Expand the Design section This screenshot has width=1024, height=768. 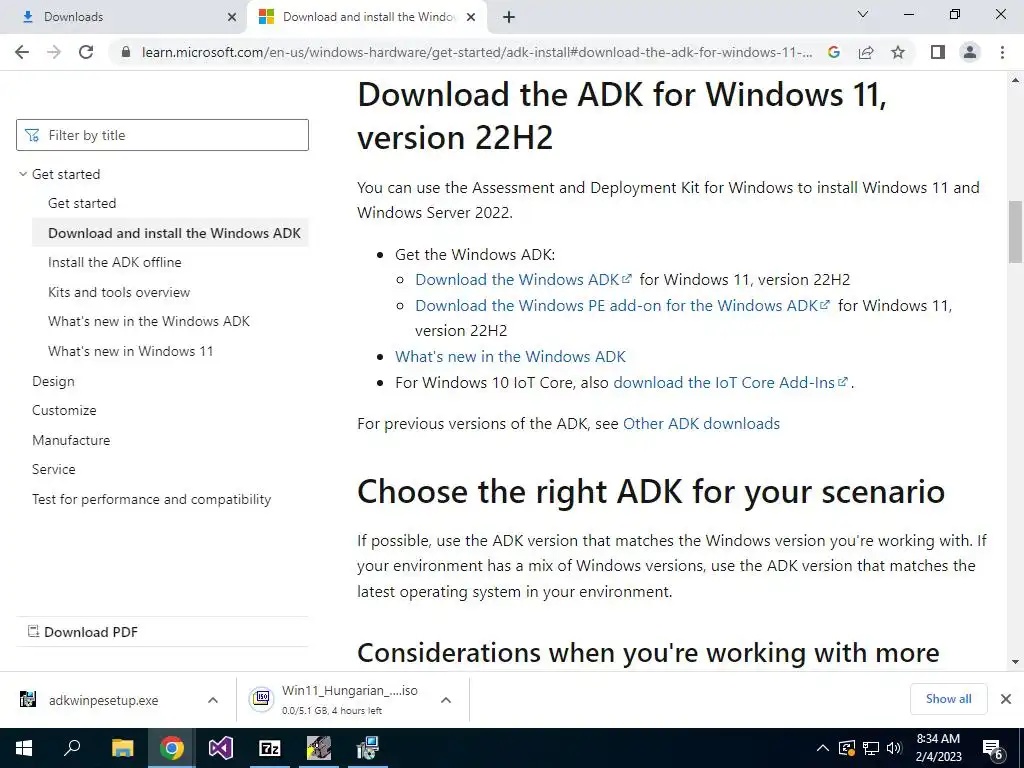click(x=53, y=381)
